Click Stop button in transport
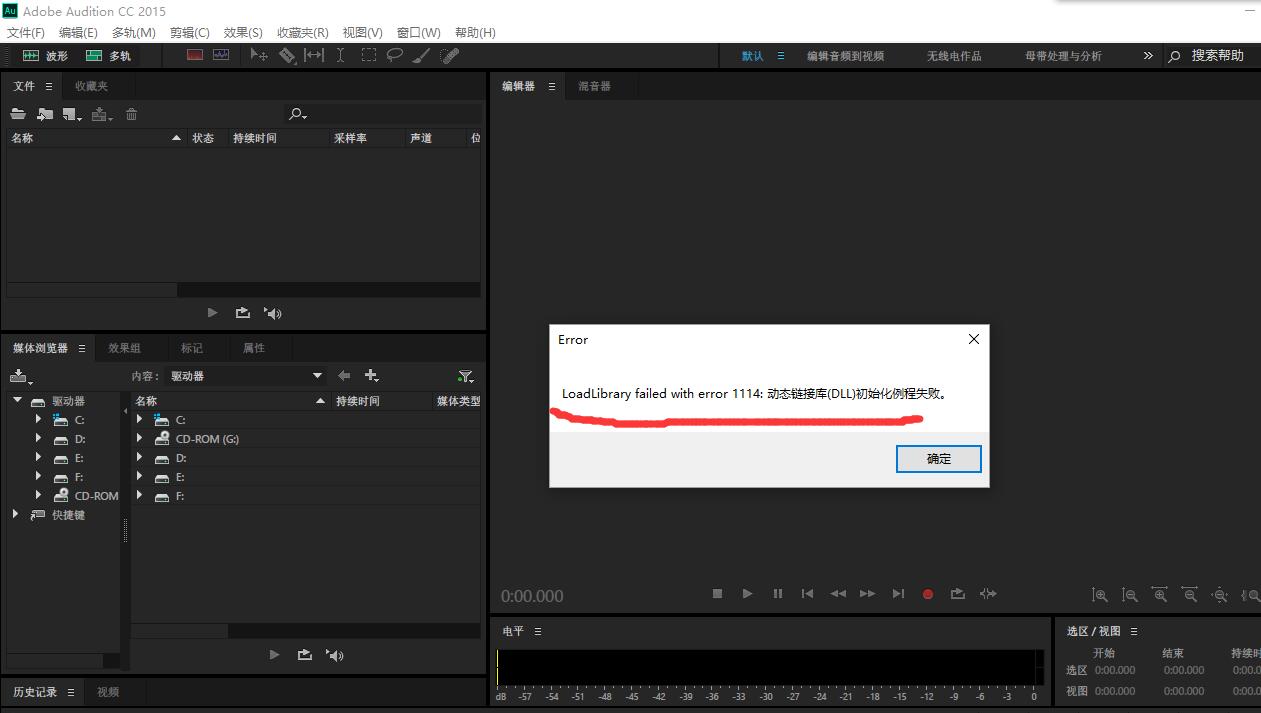Screen dimensions: 1261x713 [x=717, y=593]
